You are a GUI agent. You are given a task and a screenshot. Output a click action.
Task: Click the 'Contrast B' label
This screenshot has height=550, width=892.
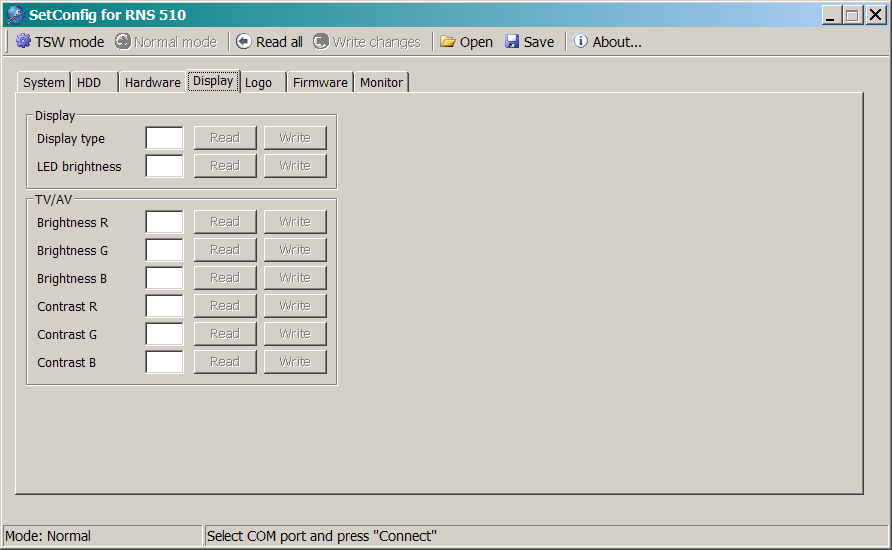click(67, 362)
